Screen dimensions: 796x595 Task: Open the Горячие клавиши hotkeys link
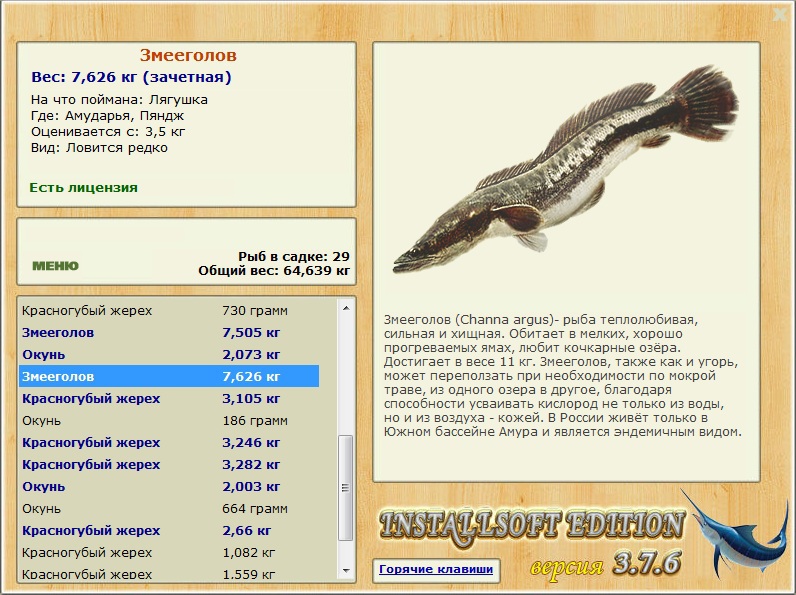[436, 569]
